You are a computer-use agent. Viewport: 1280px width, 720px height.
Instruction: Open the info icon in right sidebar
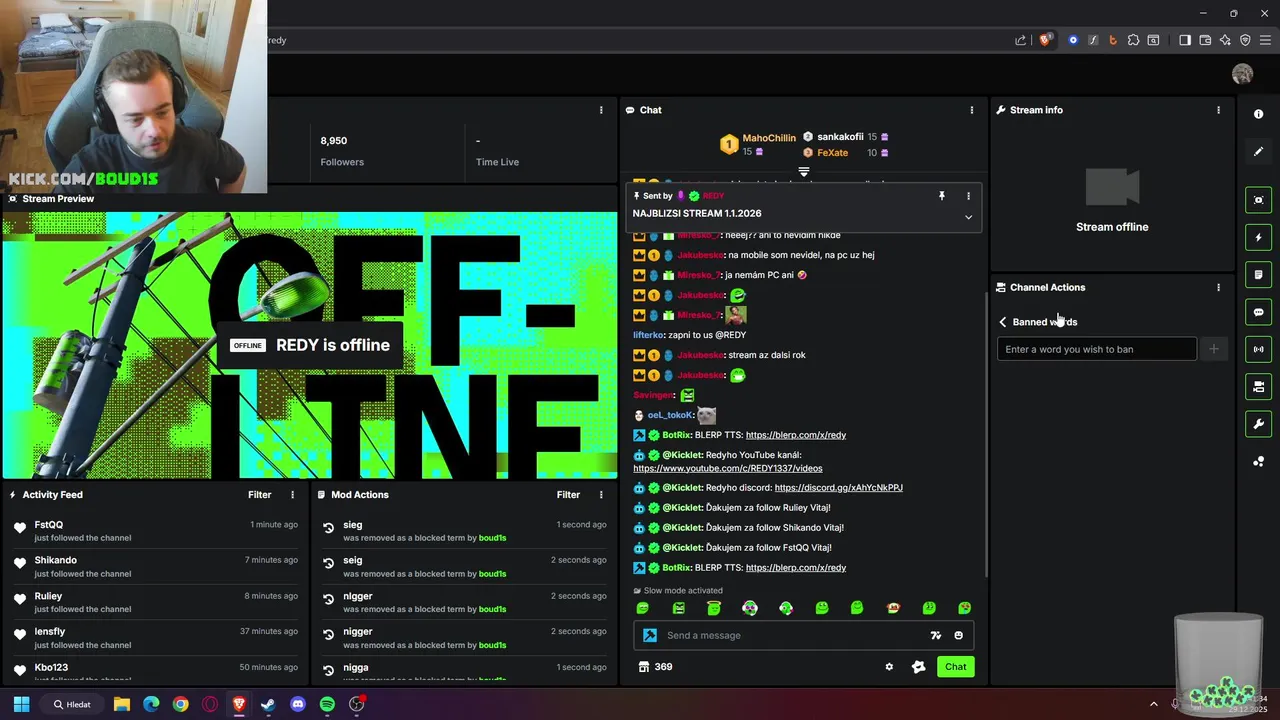(x=1258, y=114)
